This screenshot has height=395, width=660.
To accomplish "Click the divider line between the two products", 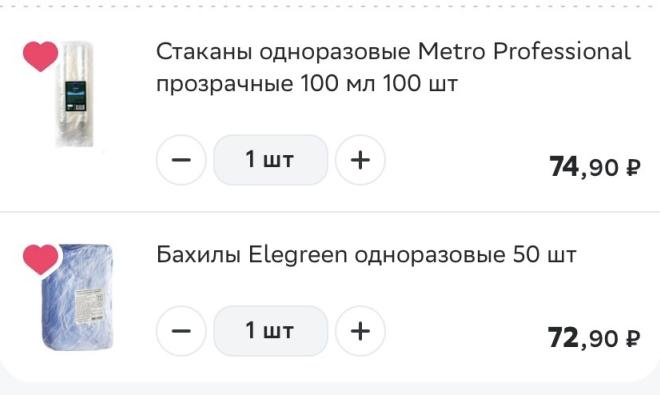I will coord(330,212).
